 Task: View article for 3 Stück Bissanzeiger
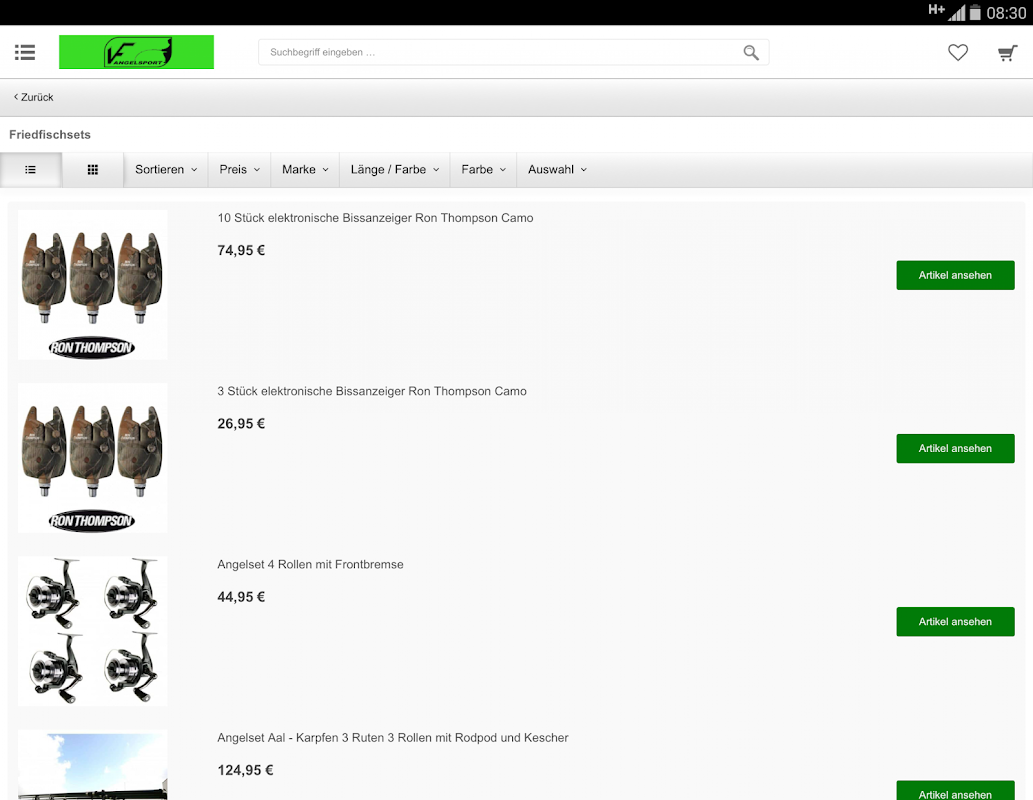point(955,448)
